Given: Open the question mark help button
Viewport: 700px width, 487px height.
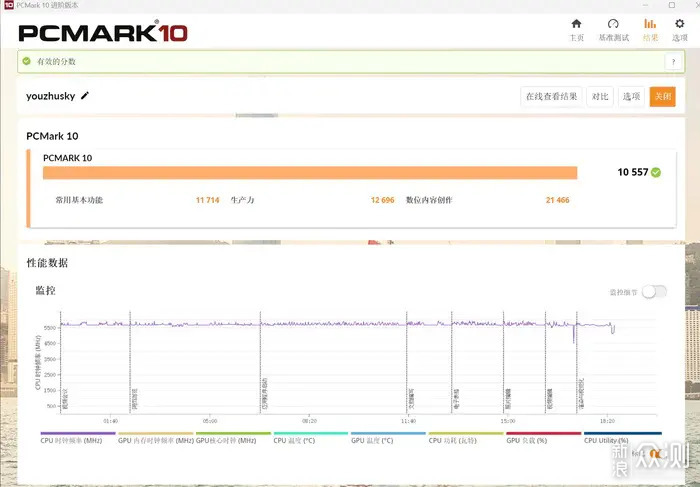Looking at the screenshot, I should [x=673, y=62].
